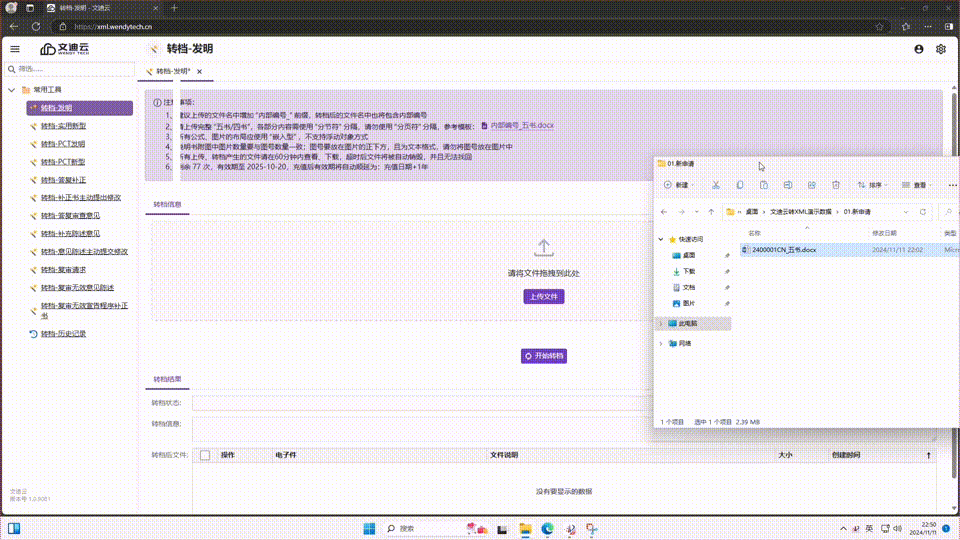
Task: Collapse the 常用工具 tree folder
Action: (12, 90)
